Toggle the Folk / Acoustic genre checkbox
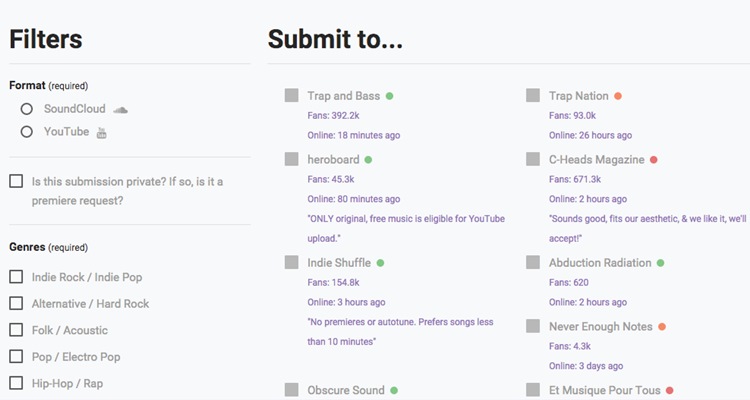 coord(16,330)
